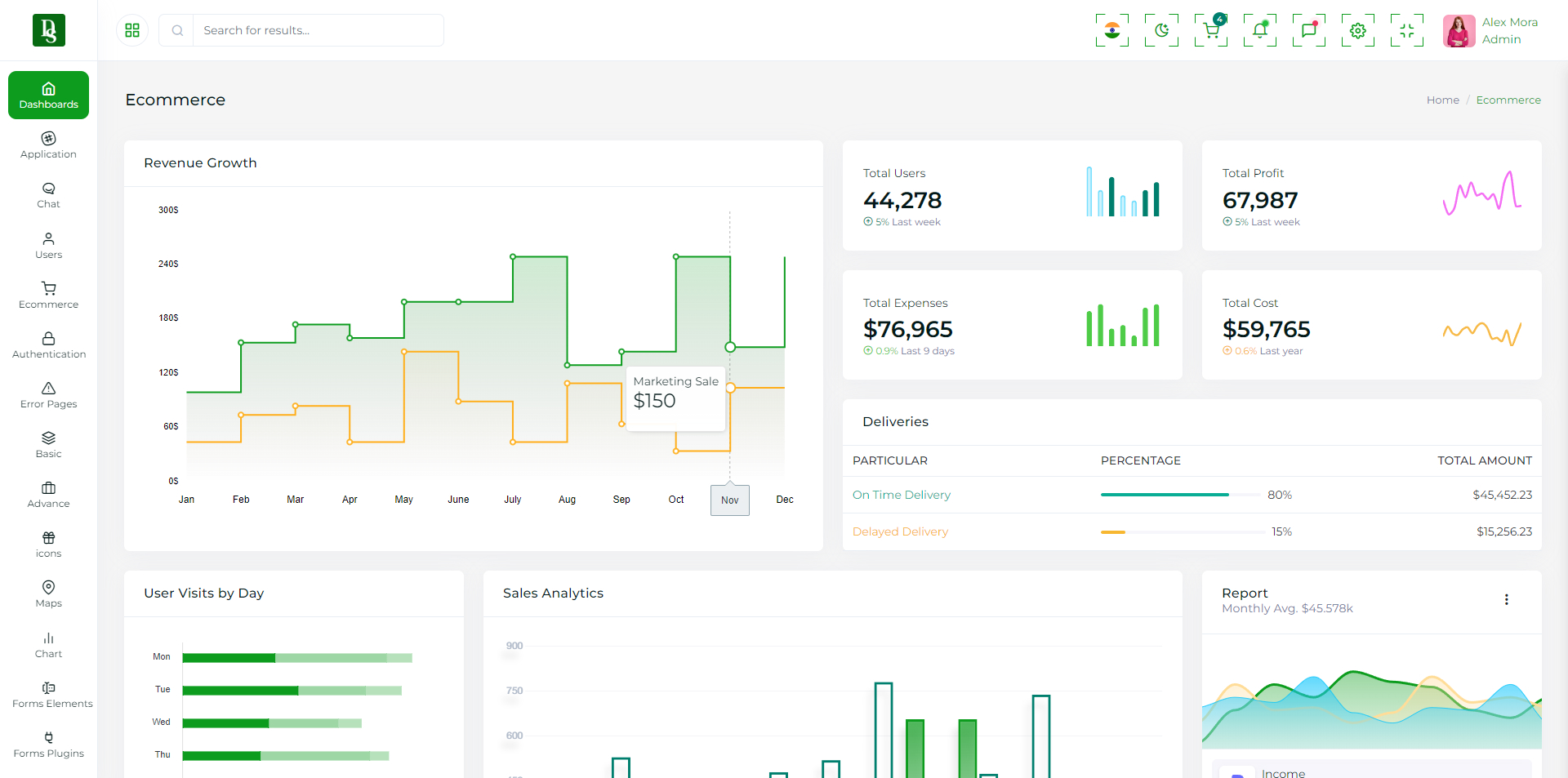
Task: Open Chat from the sidebar
Action: (49, 195)
